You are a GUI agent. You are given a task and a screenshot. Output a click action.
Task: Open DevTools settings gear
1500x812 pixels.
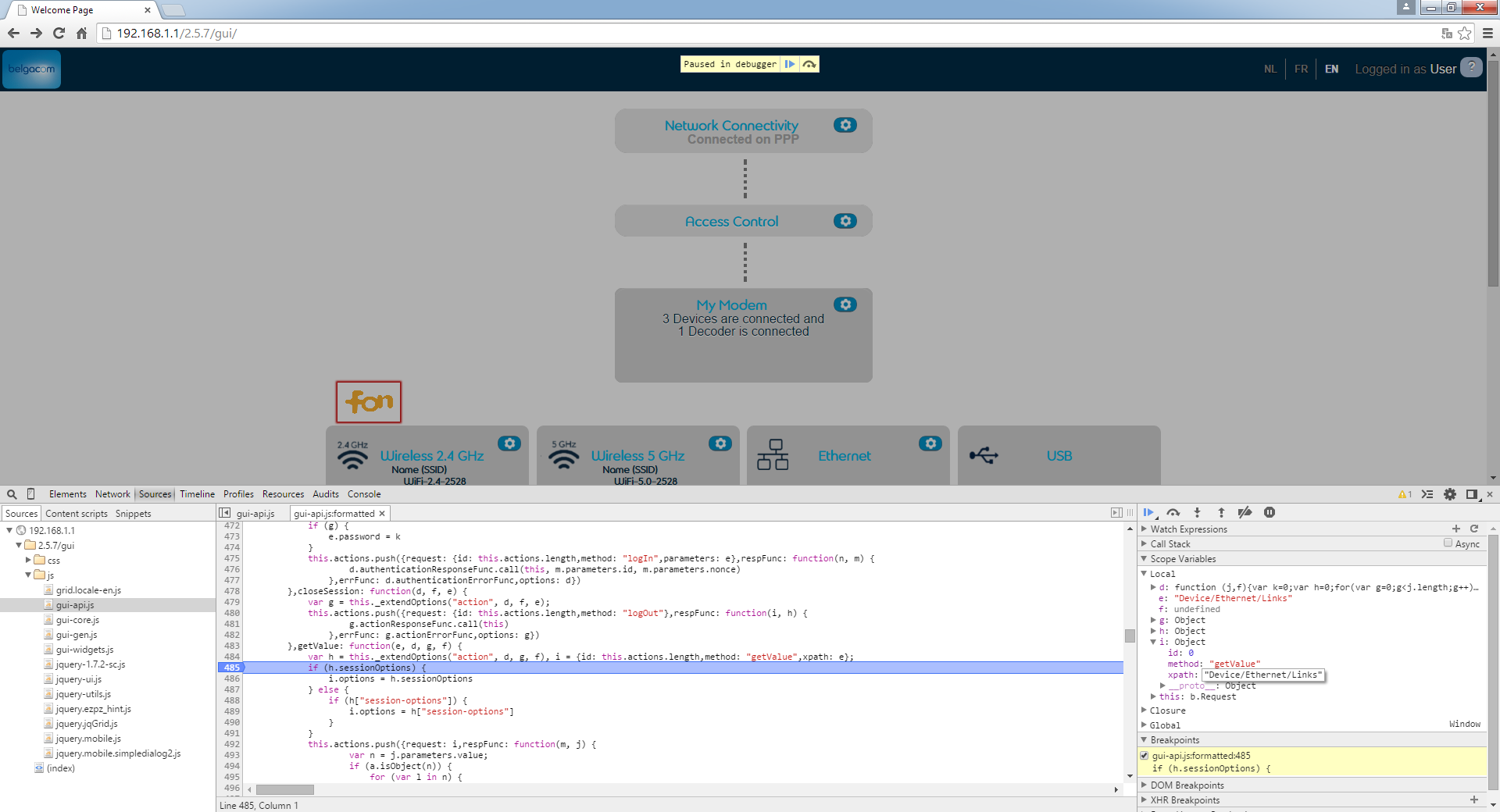coord(1450,494)
